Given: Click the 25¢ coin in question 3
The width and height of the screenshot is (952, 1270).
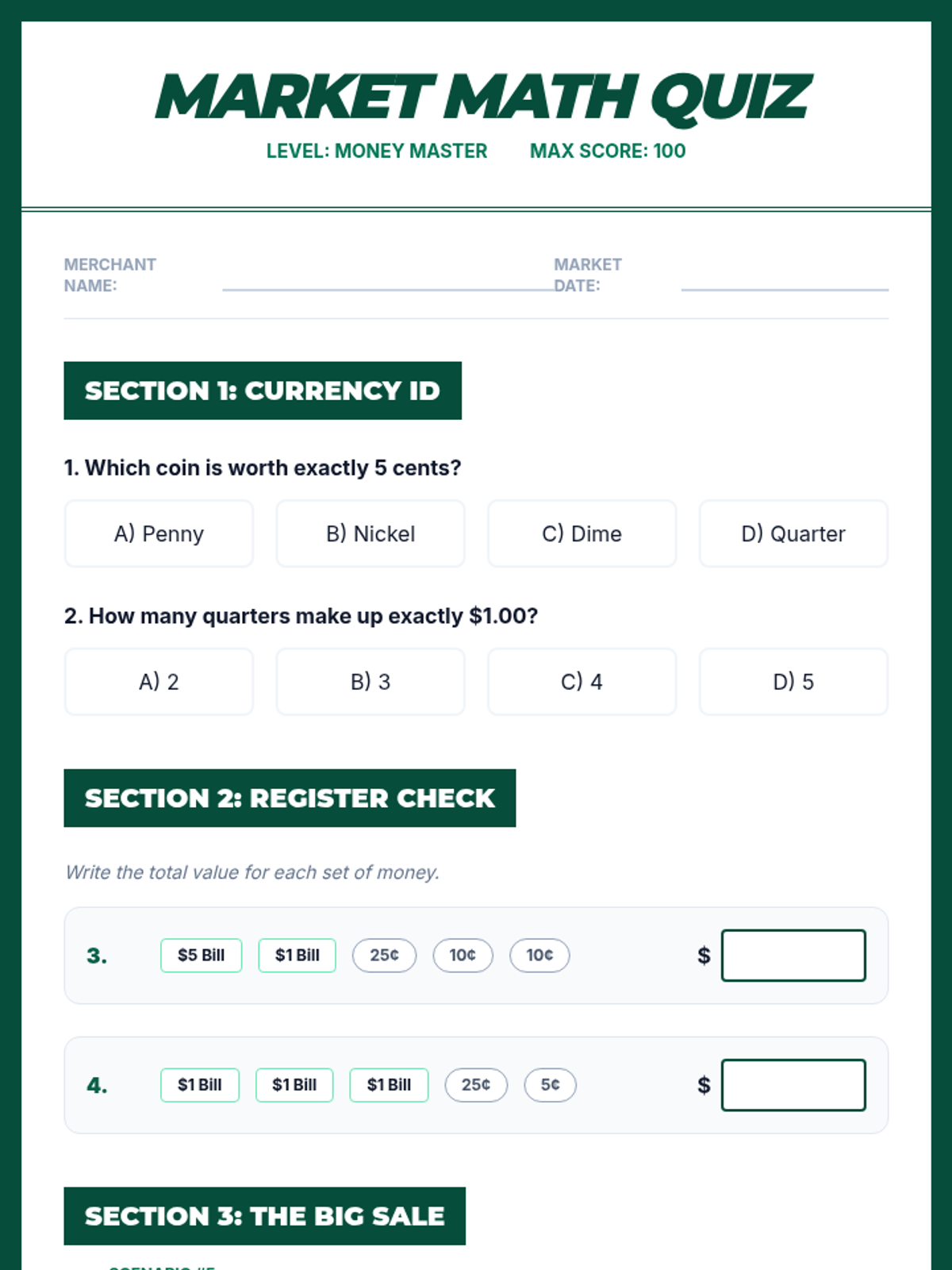Looking at the screenshot, I should (384, 956).
